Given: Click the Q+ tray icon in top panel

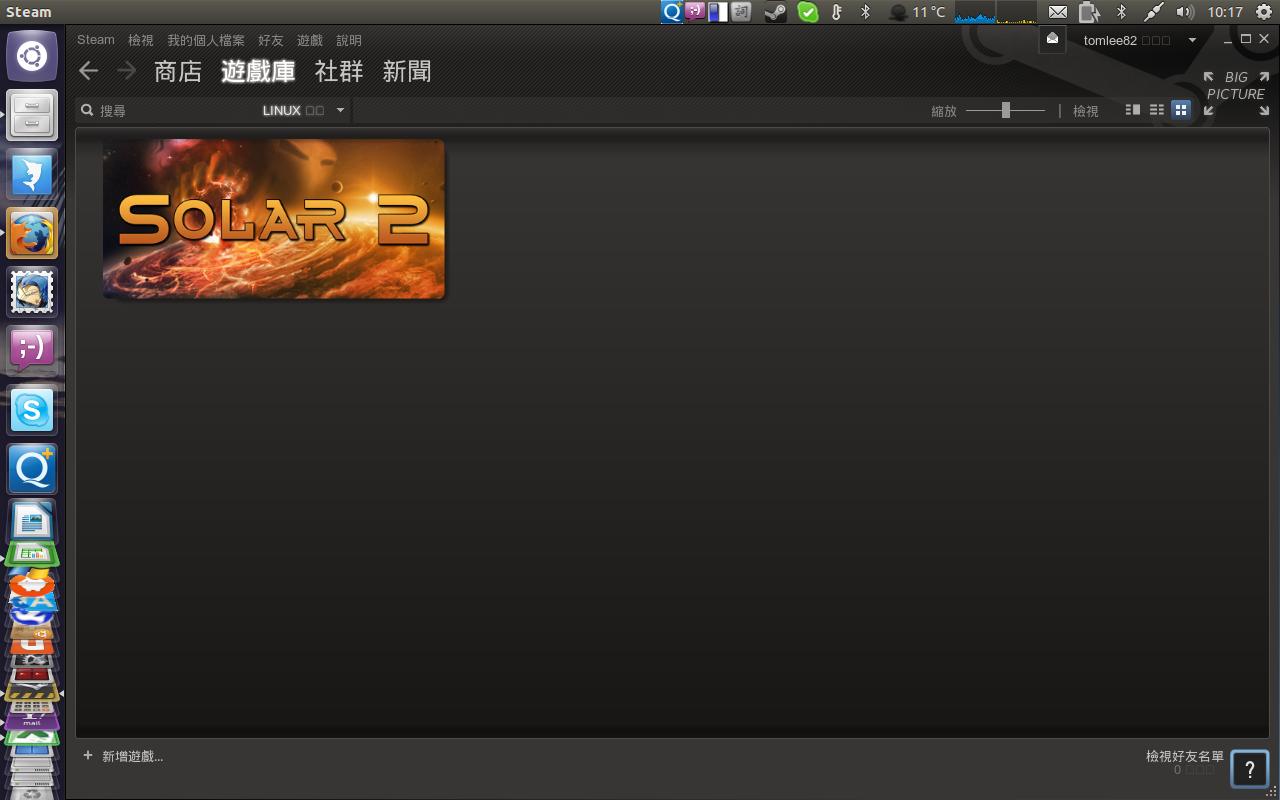Looking at the screenshot, I should pyautogui.click(x=672, y=12).
